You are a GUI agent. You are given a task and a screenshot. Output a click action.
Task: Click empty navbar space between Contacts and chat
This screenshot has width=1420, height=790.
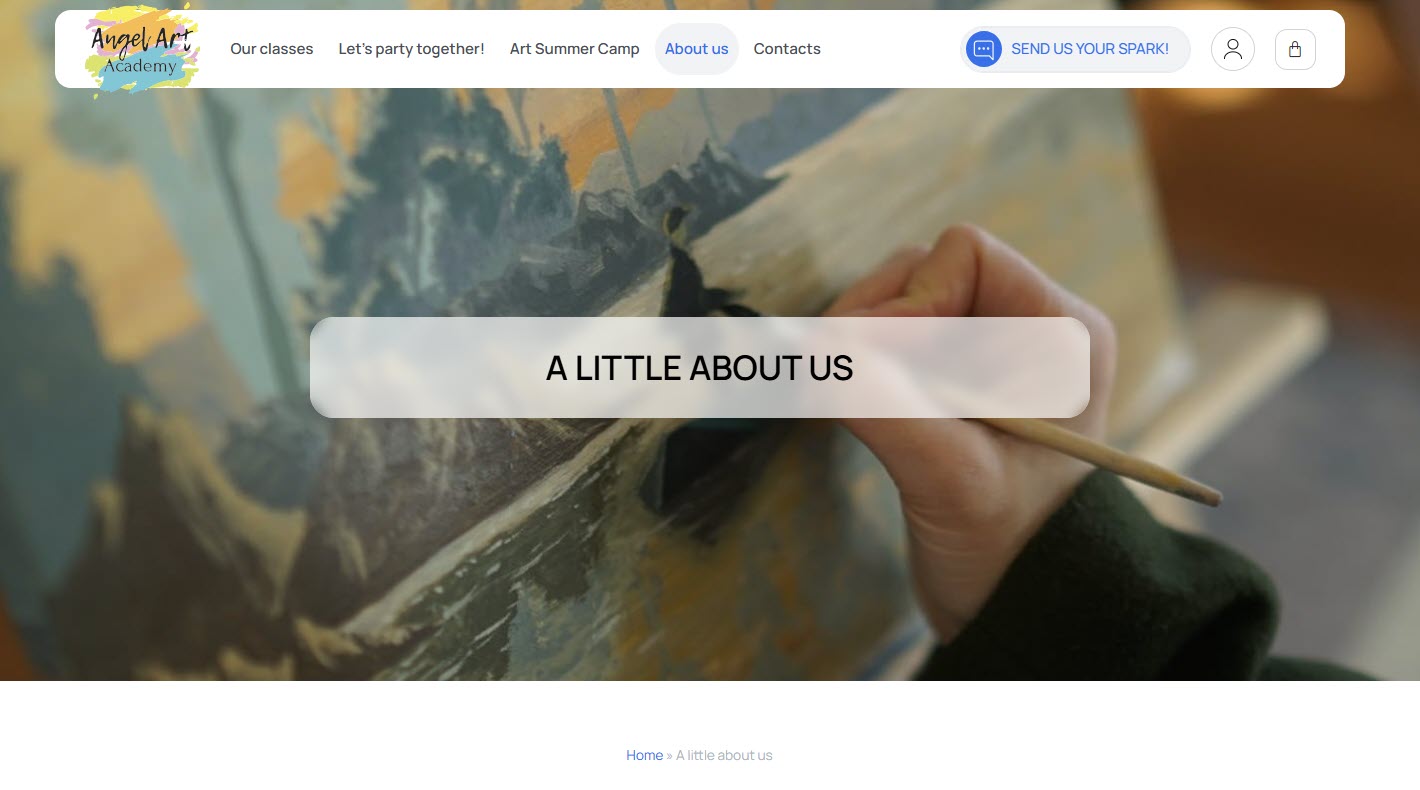(890, 49)
